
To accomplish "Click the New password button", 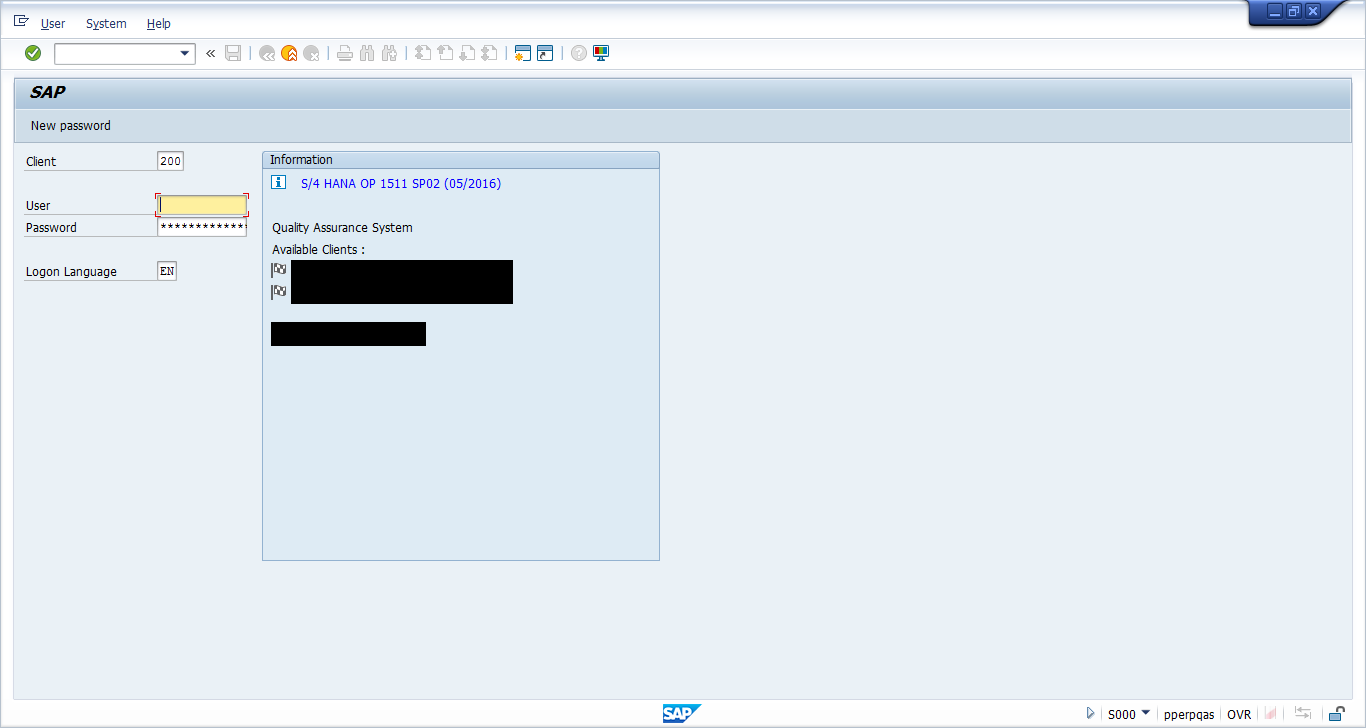I will [x=69, y=125].
